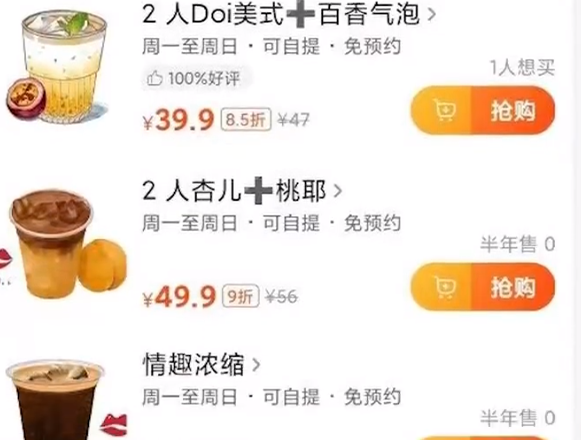This screenshot has height=440, width=581.
Task: Expand chevron next to 桃耶 title
Action: (337, 191)
